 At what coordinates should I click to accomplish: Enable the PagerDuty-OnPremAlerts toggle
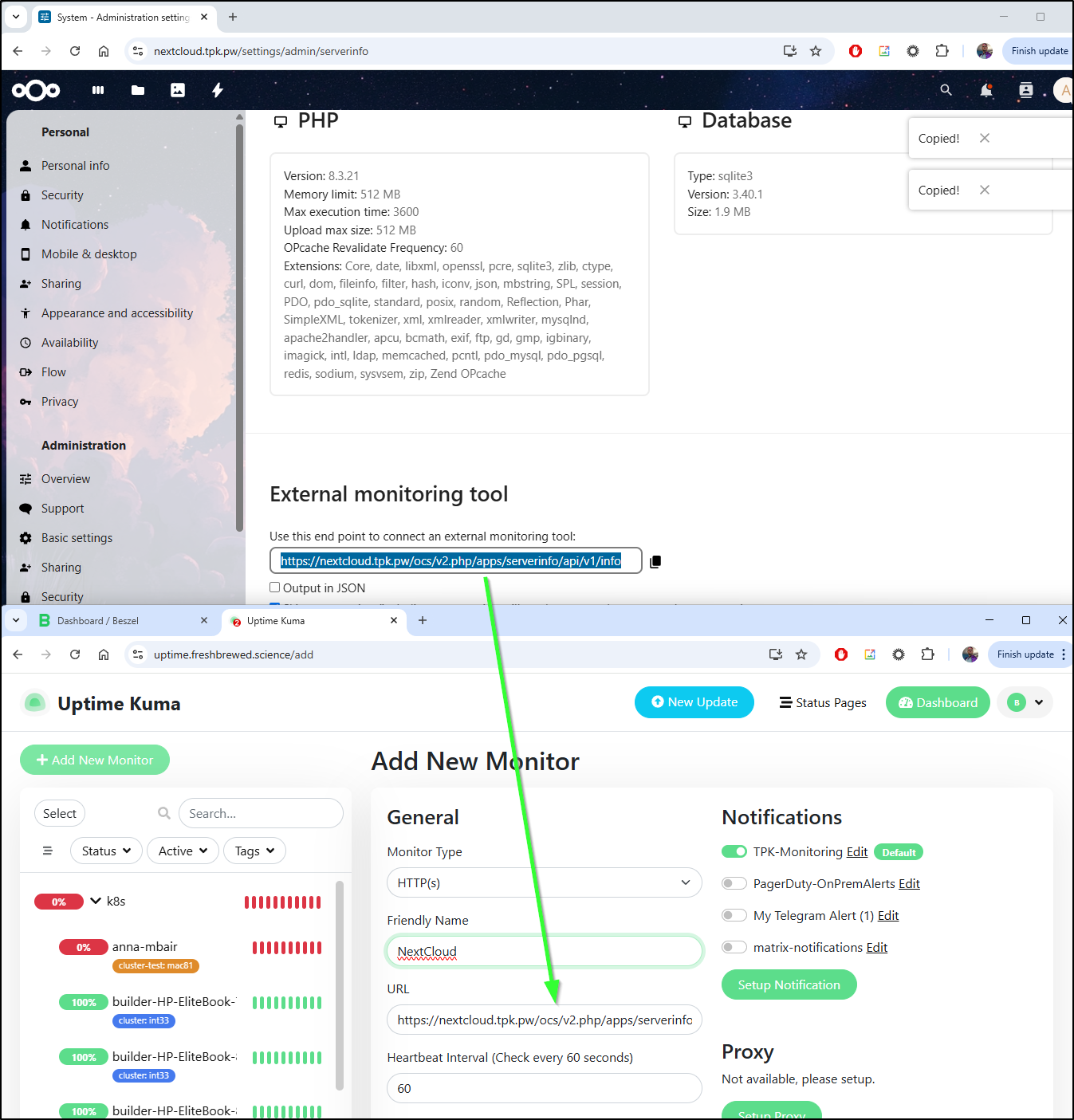(x=734, y=883)
